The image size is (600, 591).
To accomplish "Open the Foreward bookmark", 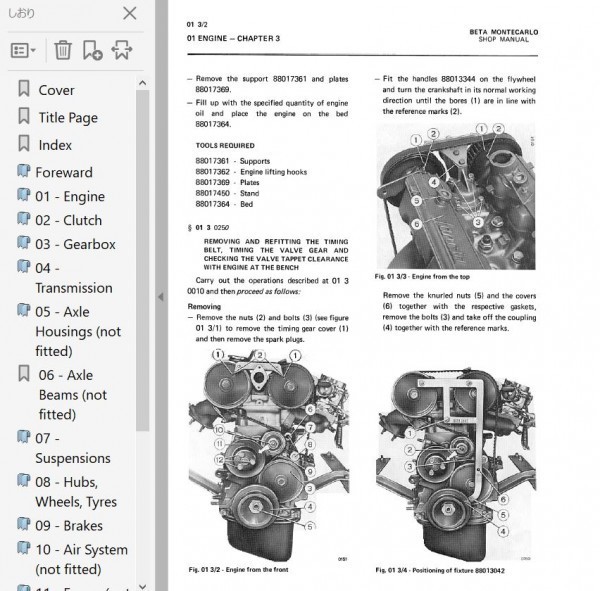I will (64, 172).
